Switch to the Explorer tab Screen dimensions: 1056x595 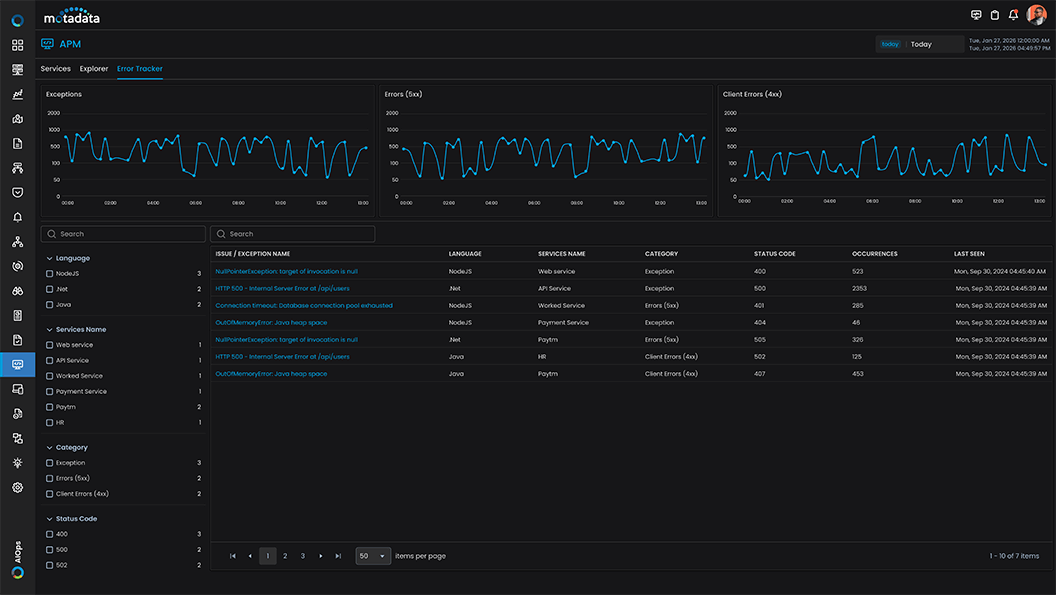[93, 68]
